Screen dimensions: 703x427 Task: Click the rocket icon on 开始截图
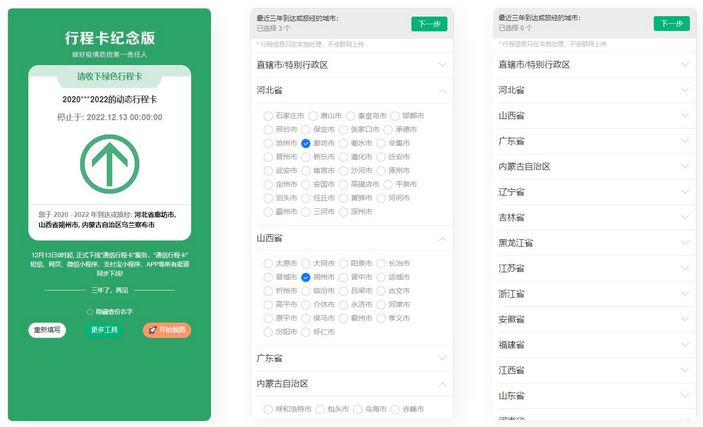[x=152, y=330]
